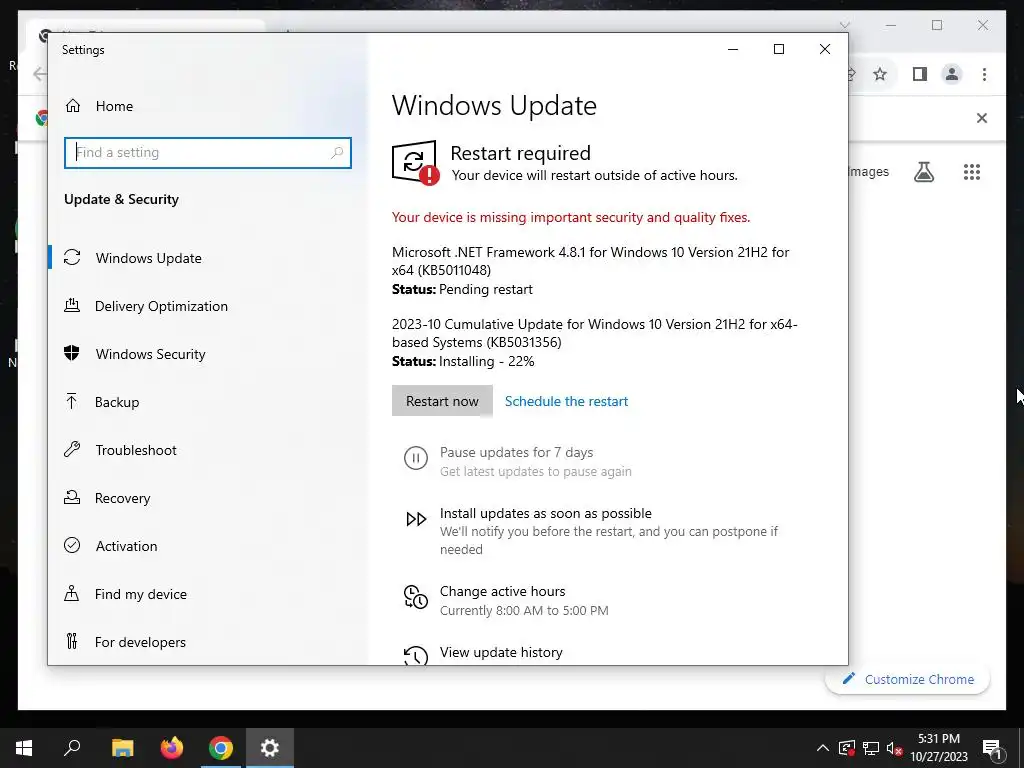Click the Home house icon
This screenshot has width=1024, height=768.
click(x=72, y=105)
